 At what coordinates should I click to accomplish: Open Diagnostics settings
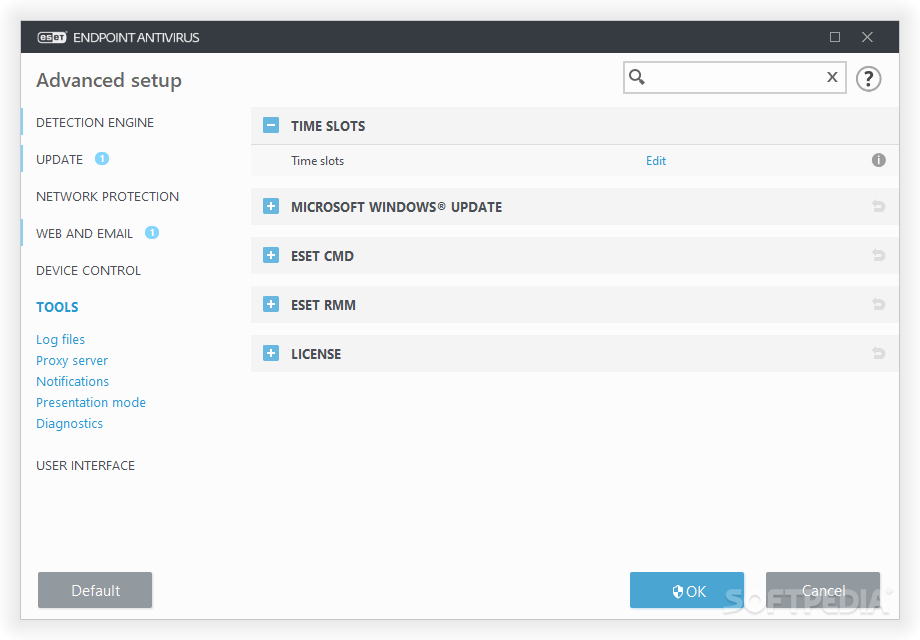coord(69,424)
